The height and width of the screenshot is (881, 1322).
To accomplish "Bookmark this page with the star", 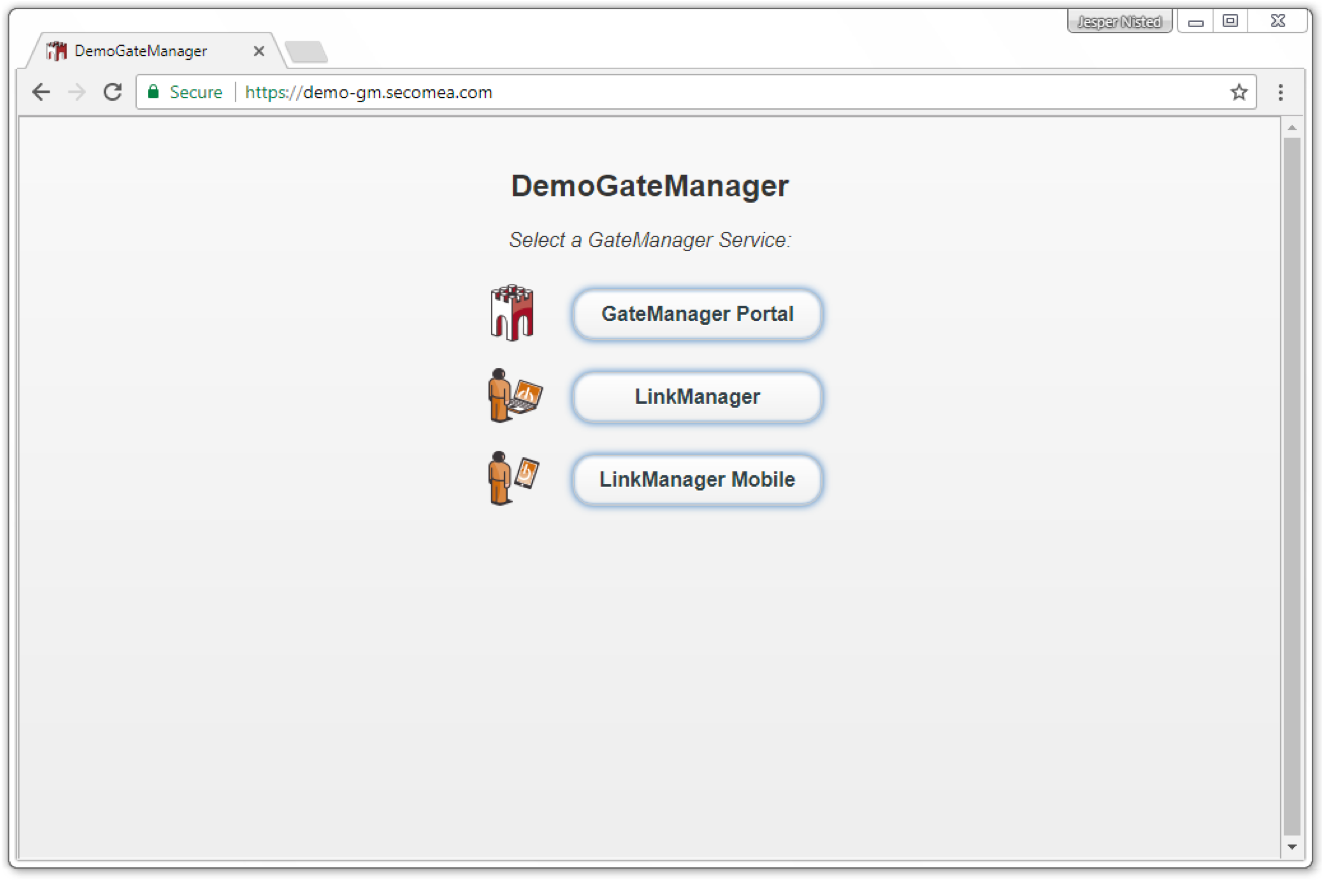I will tap(1239, 92).
